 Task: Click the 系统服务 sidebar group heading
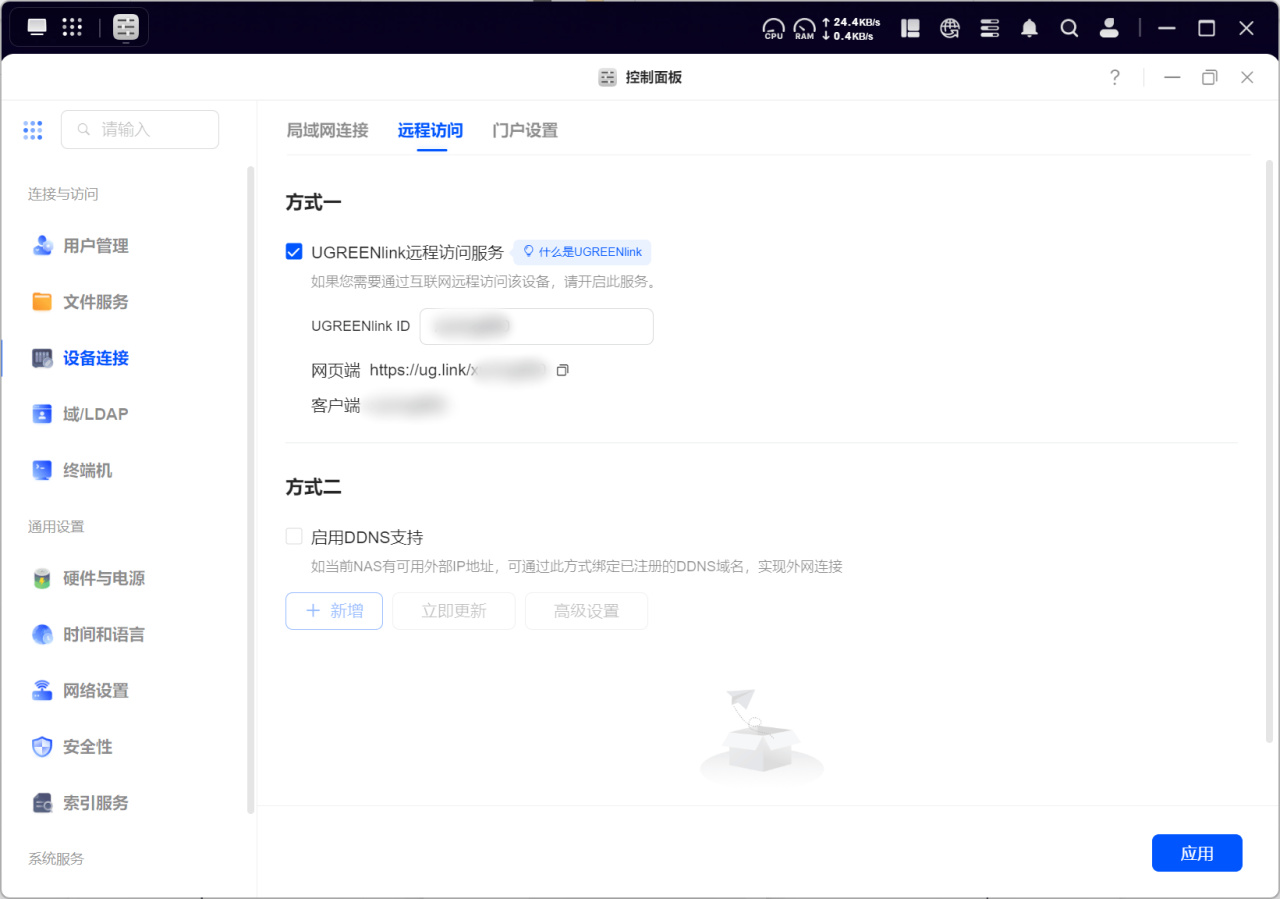[x=56, y=858]
